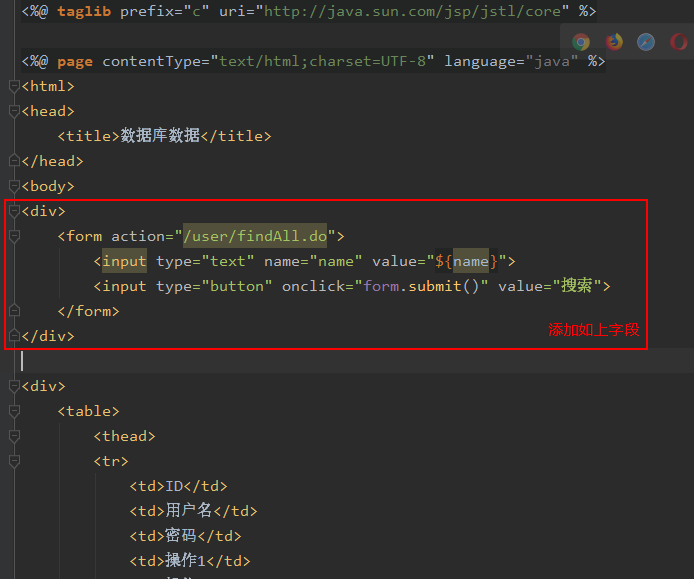
Task: Collapse the closing </head> fold marker
Action: tap(14, 161)
